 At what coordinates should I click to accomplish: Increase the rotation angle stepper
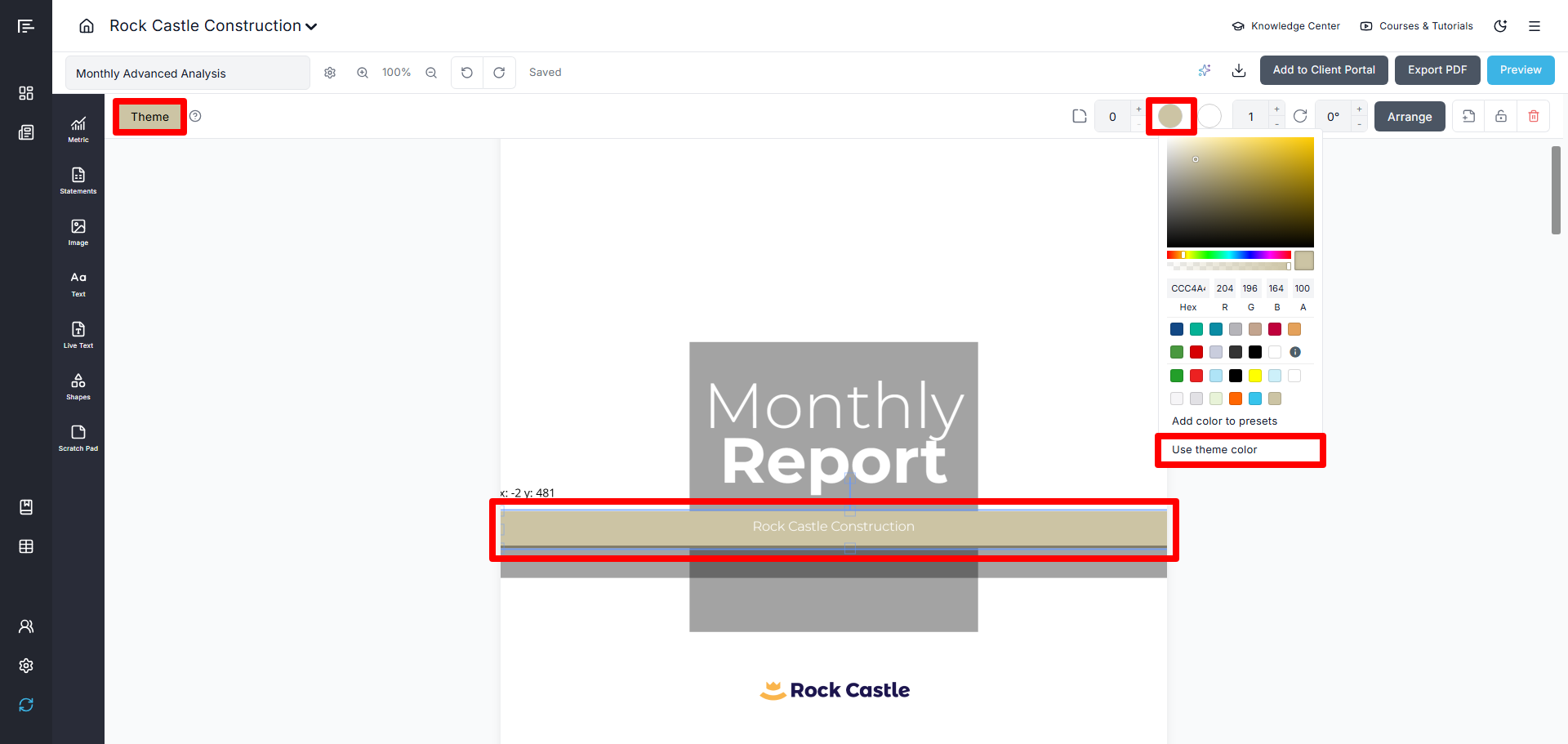tap(1359, 109)
